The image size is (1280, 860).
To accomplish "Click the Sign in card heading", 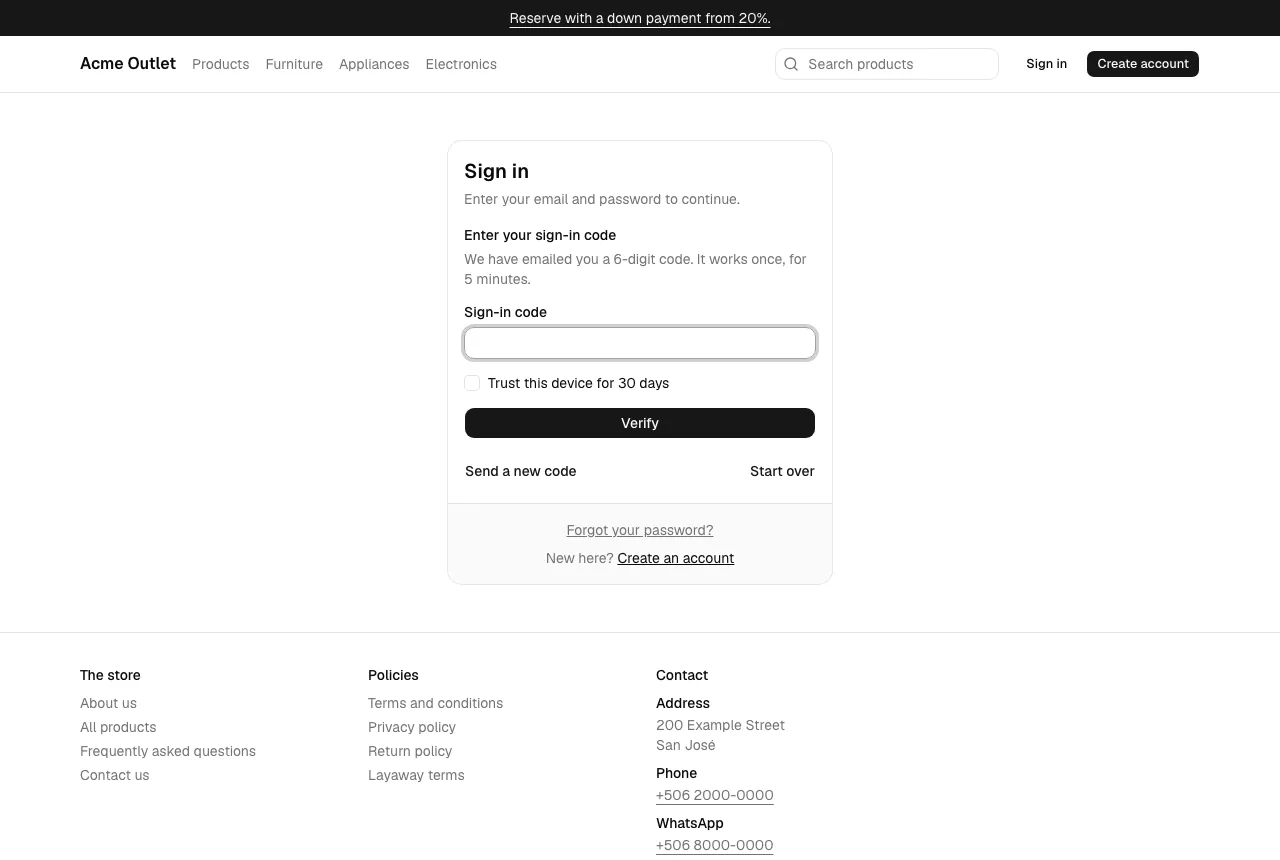I will (x=496, y=171).
